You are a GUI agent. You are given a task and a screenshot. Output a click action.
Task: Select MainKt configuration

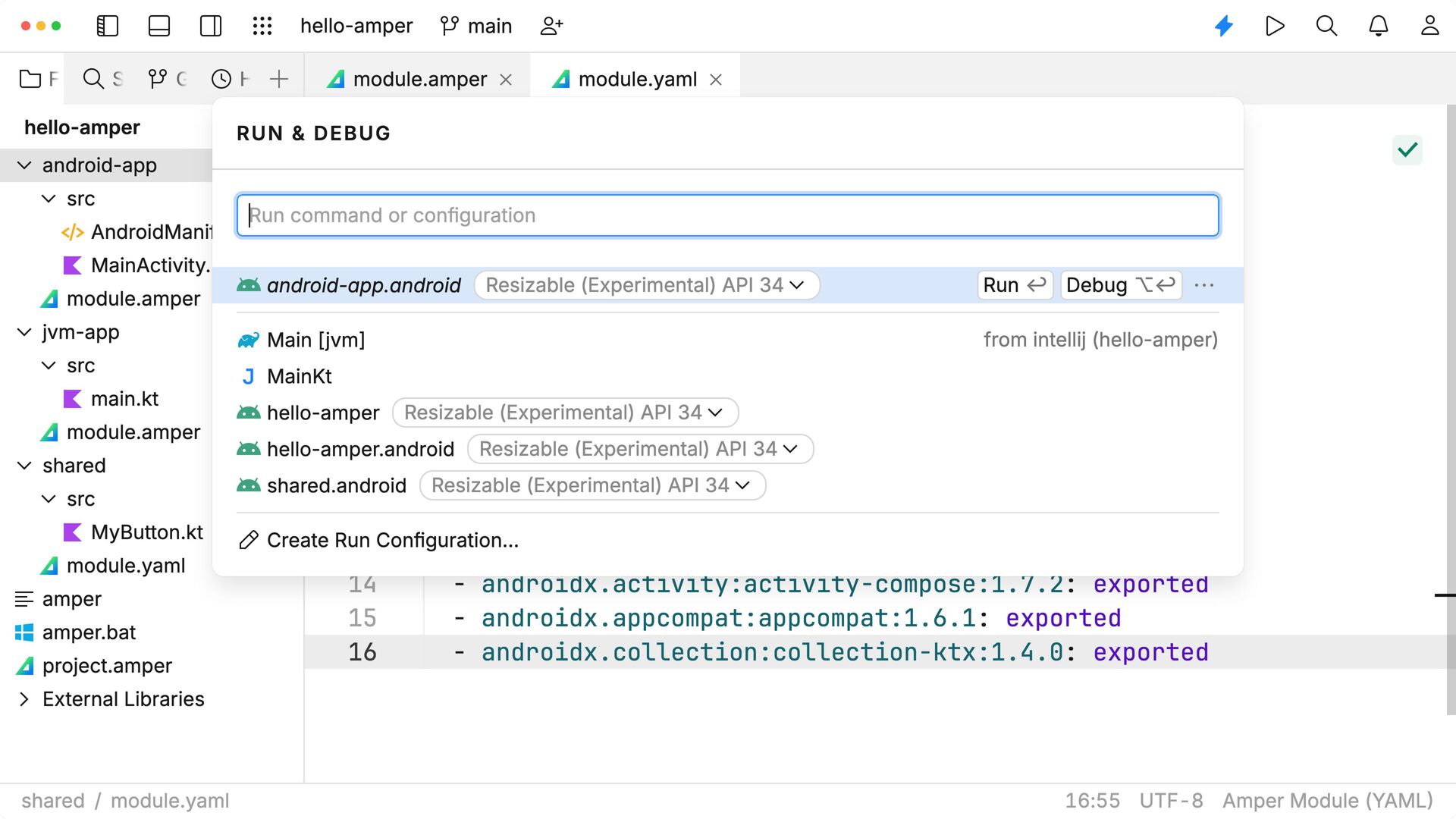(728, 376)
